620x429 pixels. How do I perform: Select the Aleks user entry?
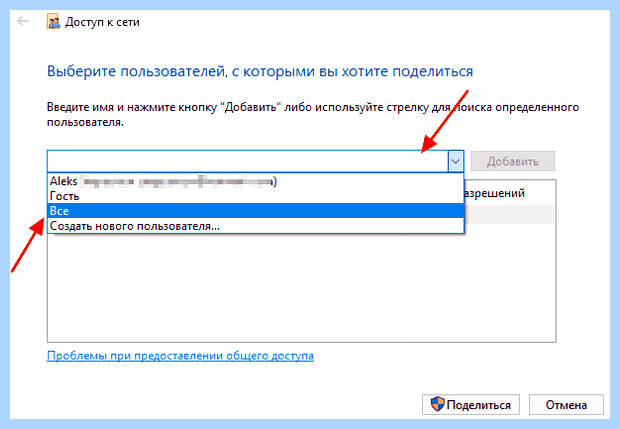tap(255, 181)
